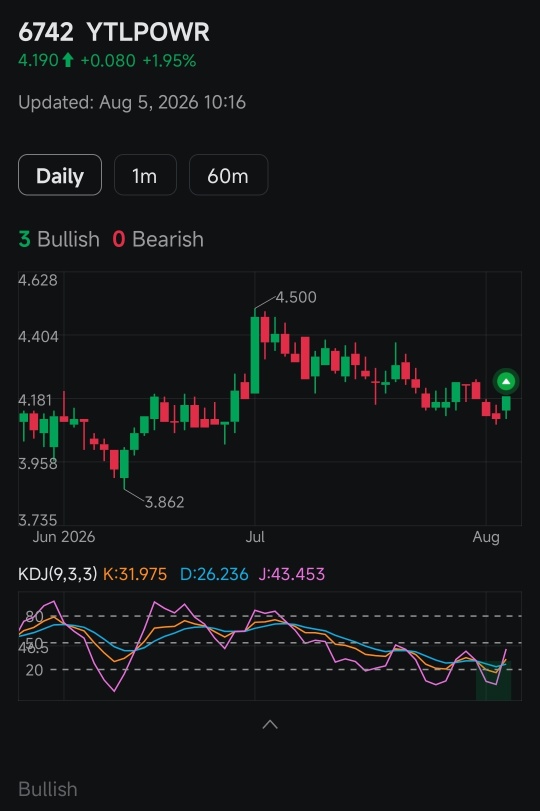540x811 pixels.
Task: Click the J:43.453 indicator value
Action: pyautogui.click(x=292, y=574)
